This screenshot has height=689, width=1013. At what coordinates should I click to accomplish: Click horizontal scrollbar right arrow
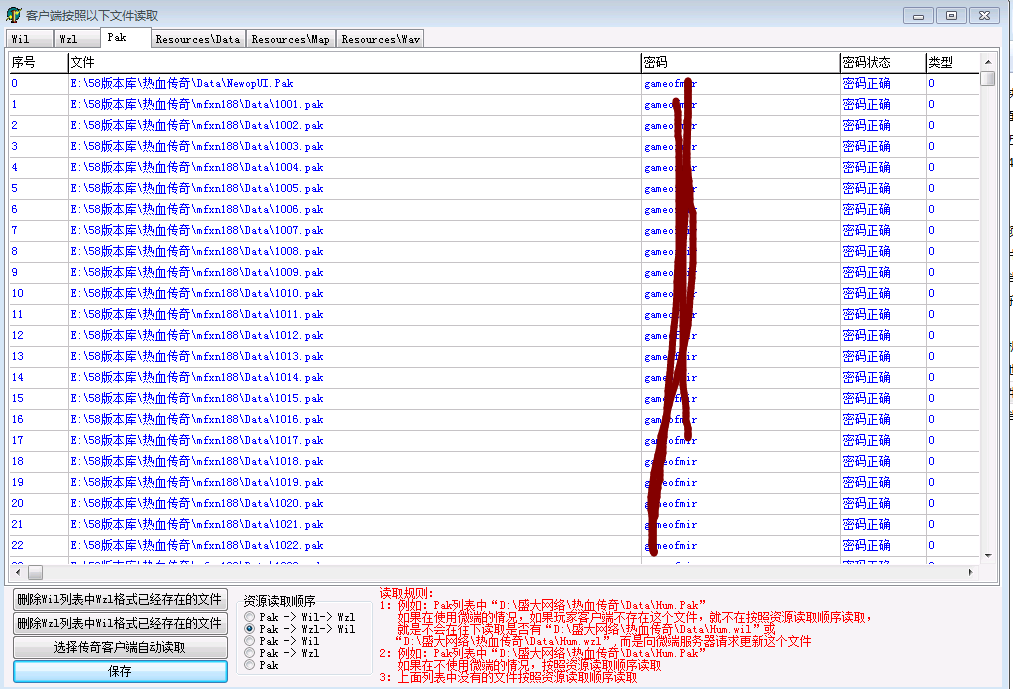[x=970, y=572]
